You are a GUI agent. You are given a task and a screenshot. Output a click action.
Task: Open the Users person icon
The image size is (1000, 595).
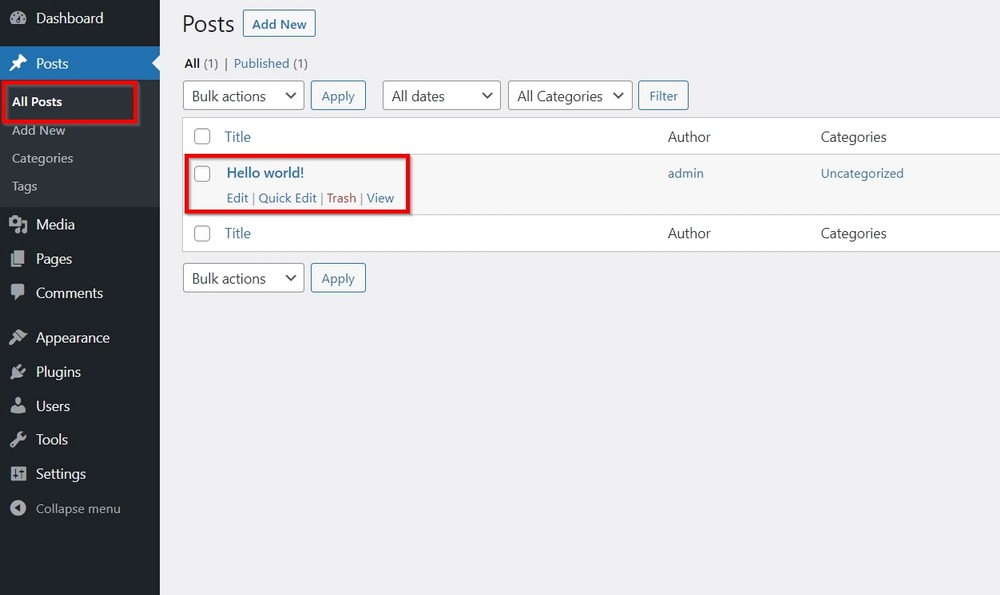[18, 405]
